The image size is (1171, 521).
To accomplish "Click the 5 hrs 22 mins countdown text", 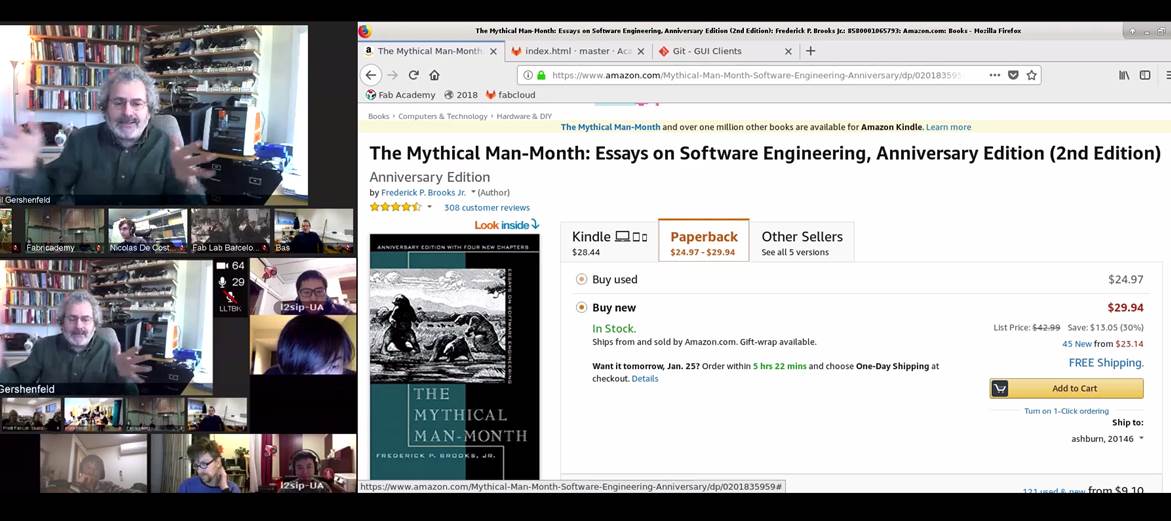I will tap(779, 366).
